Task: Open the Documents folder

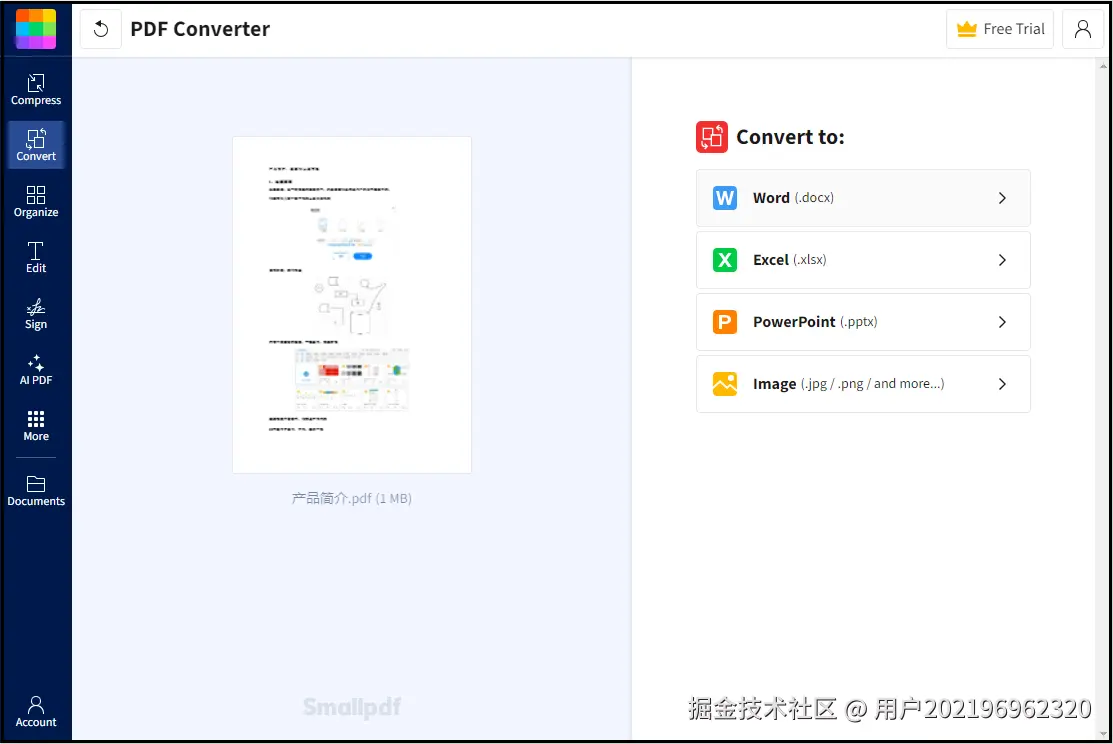Action: [x=35, y=491]
